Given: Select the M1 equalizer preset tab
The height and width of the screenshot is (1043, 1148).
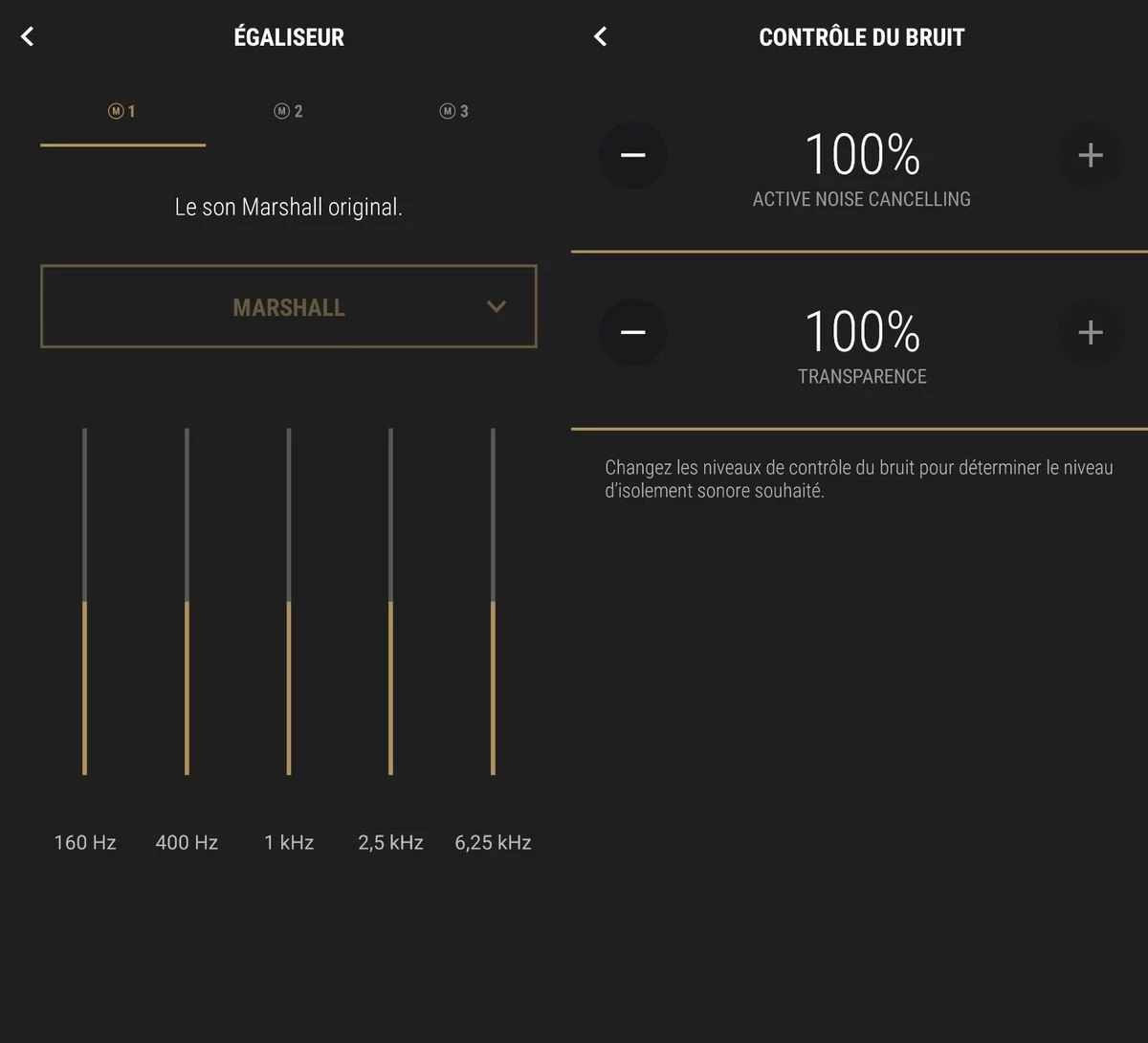Looking at the screenshot, I should pyautogui.click(x=122, y=112).
